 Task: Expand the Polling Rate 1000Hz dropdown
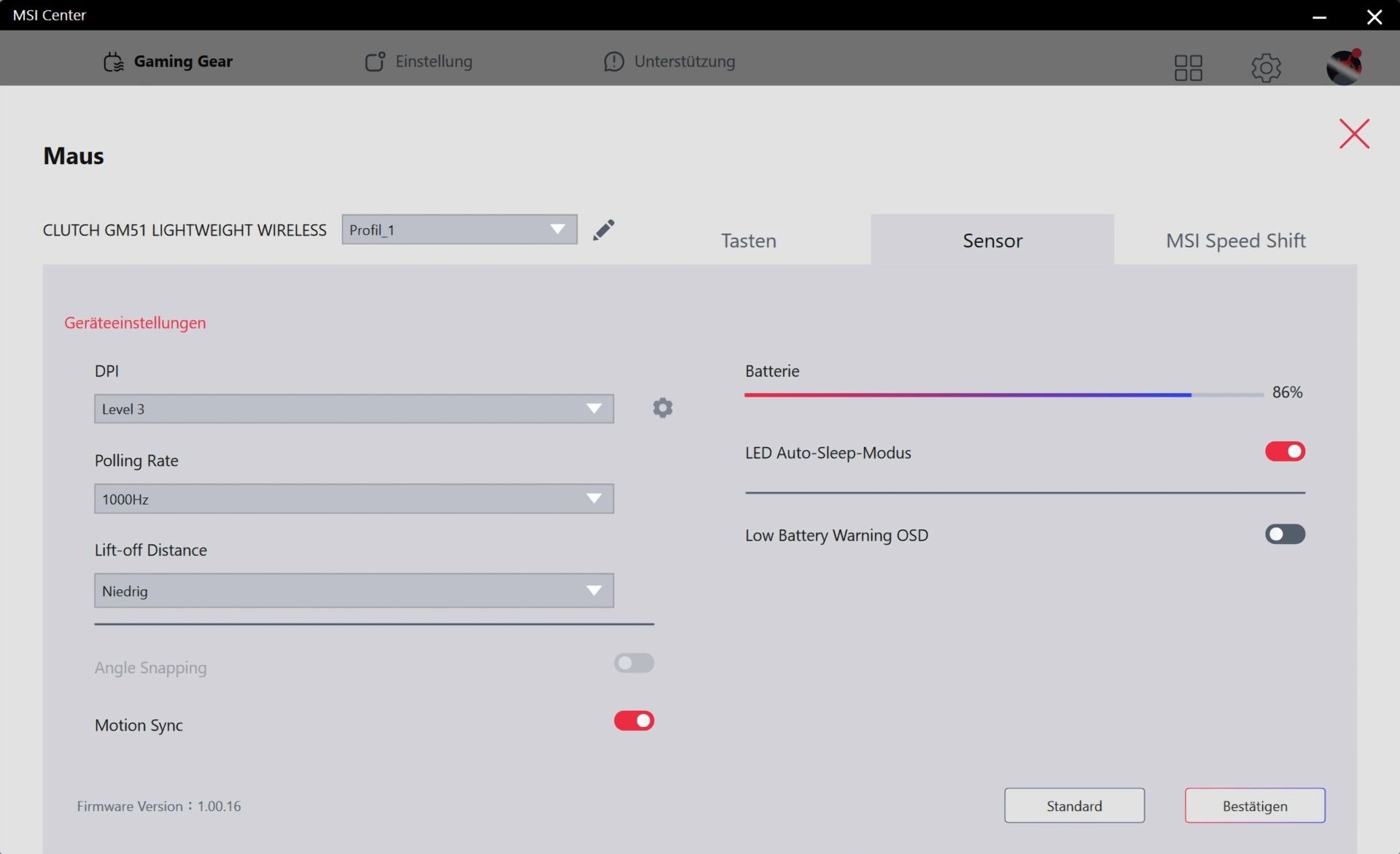tap(354, 499)
